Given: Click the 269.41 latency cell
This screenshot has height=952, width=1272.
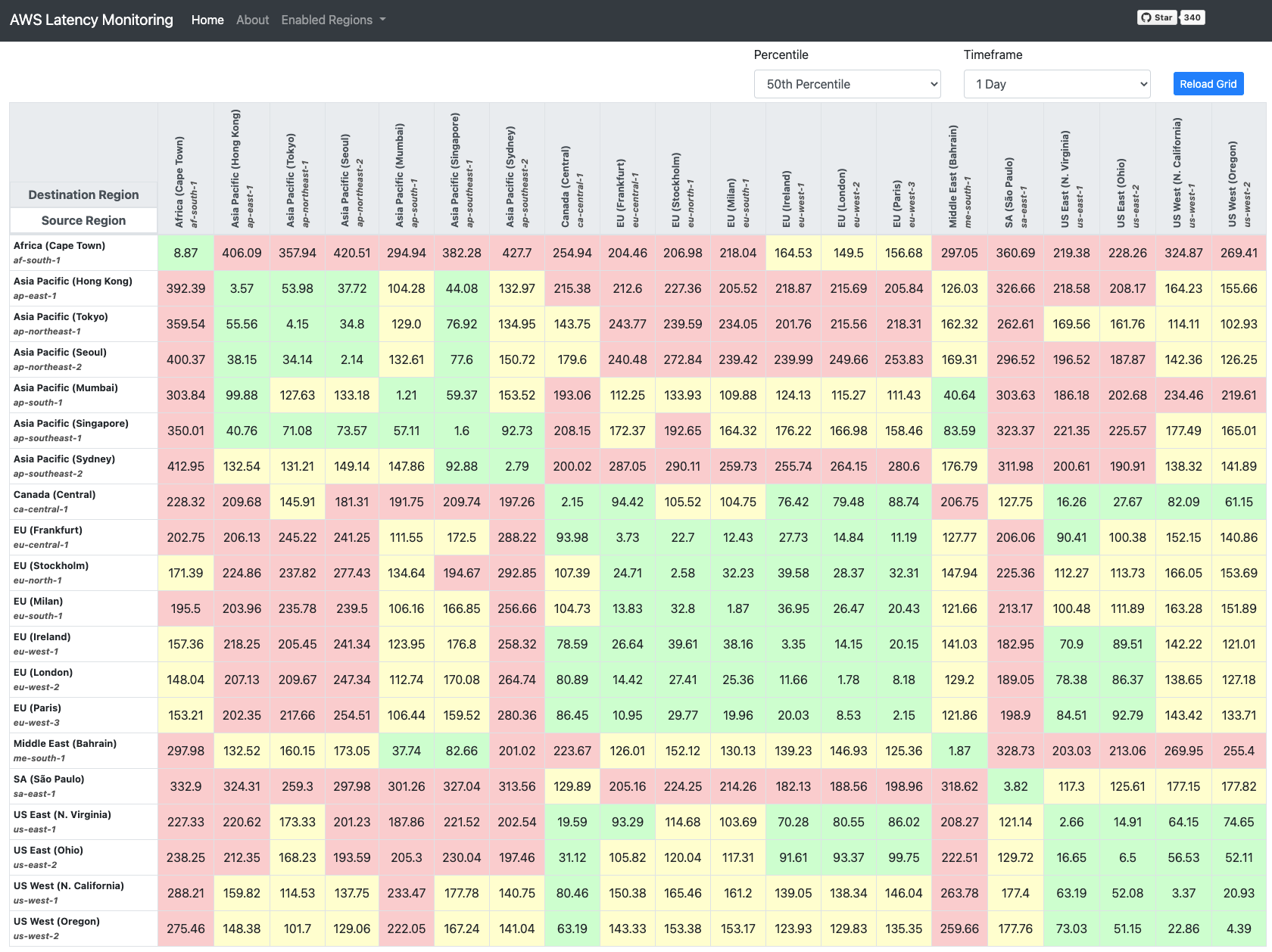Looking at the screenshot, I should 1239,253.
